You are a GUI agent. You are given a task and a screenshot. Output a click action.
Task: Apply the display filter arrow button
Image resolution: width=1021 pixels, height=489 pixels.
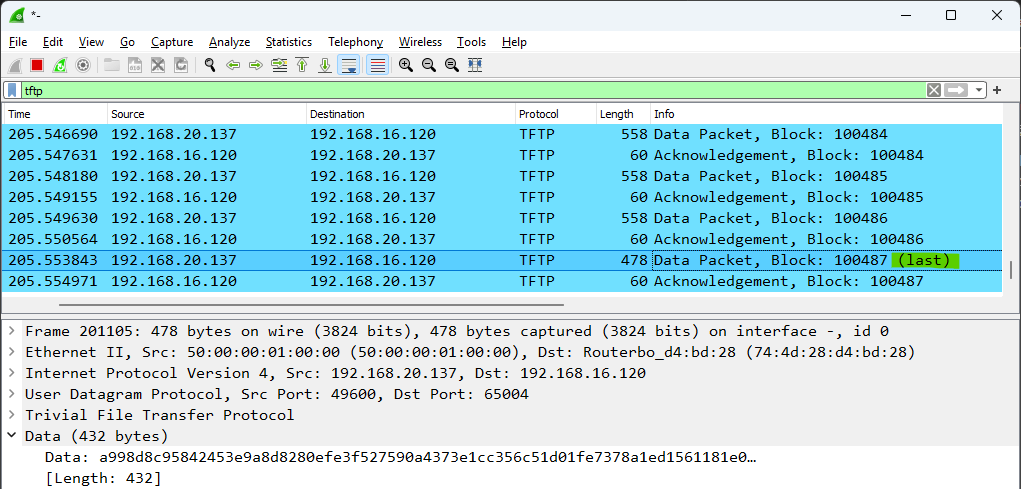tap(957, 91)
